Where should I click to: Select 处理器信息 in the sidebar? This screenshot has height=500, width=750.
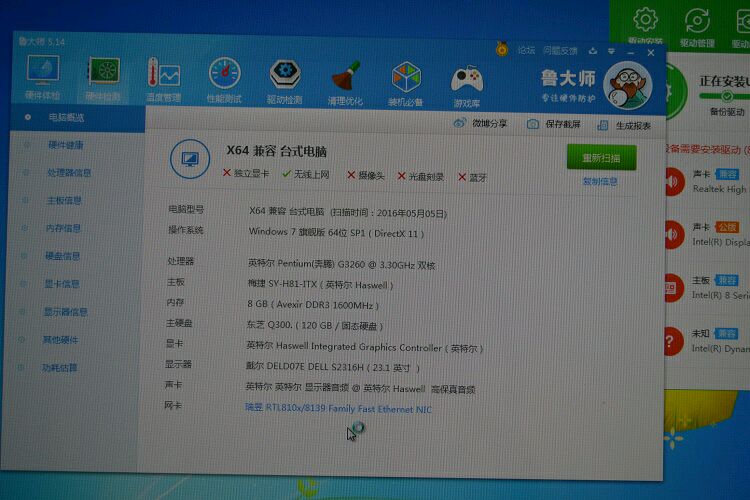click(69, 173)
